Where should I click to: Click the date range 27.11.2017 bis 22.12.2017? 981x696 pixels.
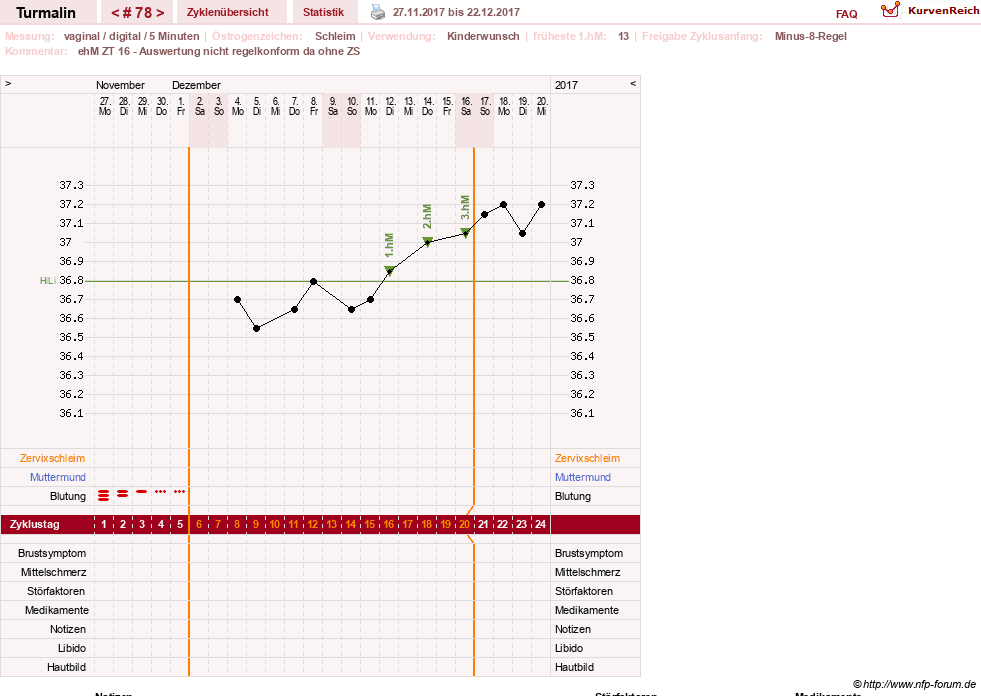point(456,12)
